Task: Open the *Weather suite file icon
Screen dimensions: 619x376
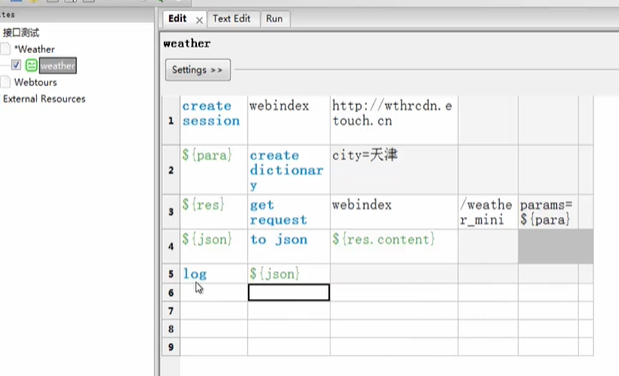Action: point(6,49)
